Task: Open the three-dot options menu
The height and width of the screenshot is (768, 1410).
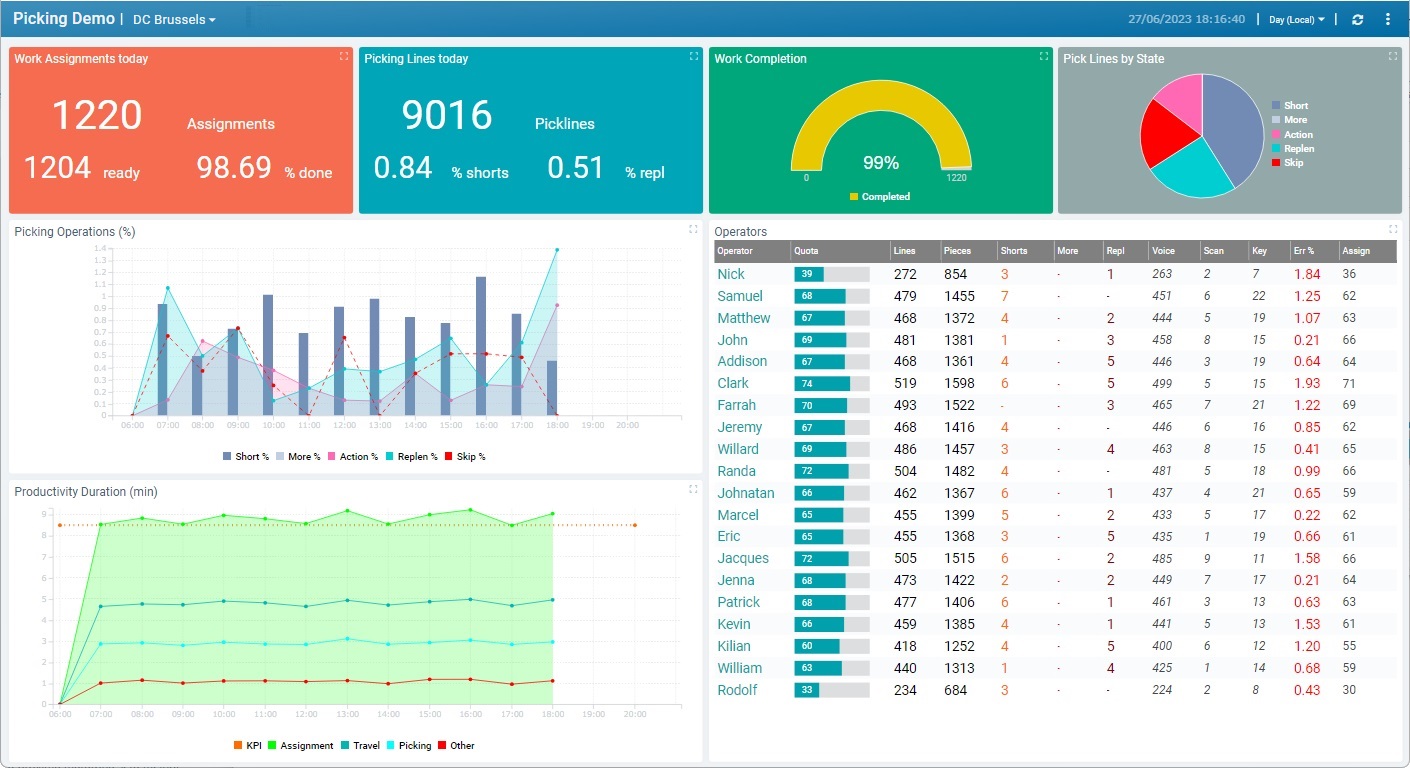Action: click(1388, 19)
